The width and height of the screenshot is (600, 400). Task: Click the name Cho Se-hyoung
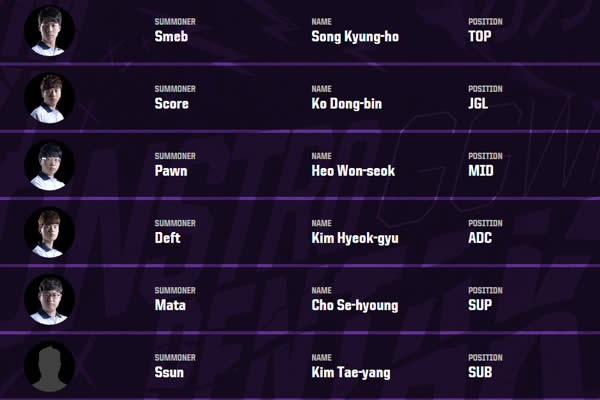click(x=355, y=305)
